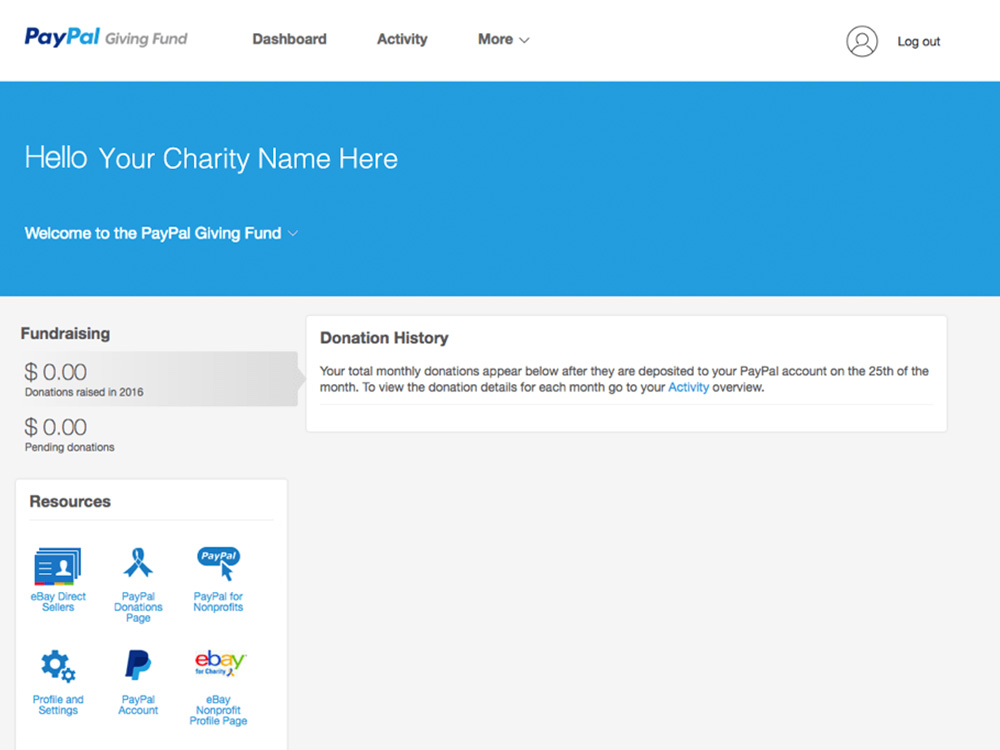
Task: Click the eBay Nonprofit Profile Page label
Action: [x=218, y=710]
